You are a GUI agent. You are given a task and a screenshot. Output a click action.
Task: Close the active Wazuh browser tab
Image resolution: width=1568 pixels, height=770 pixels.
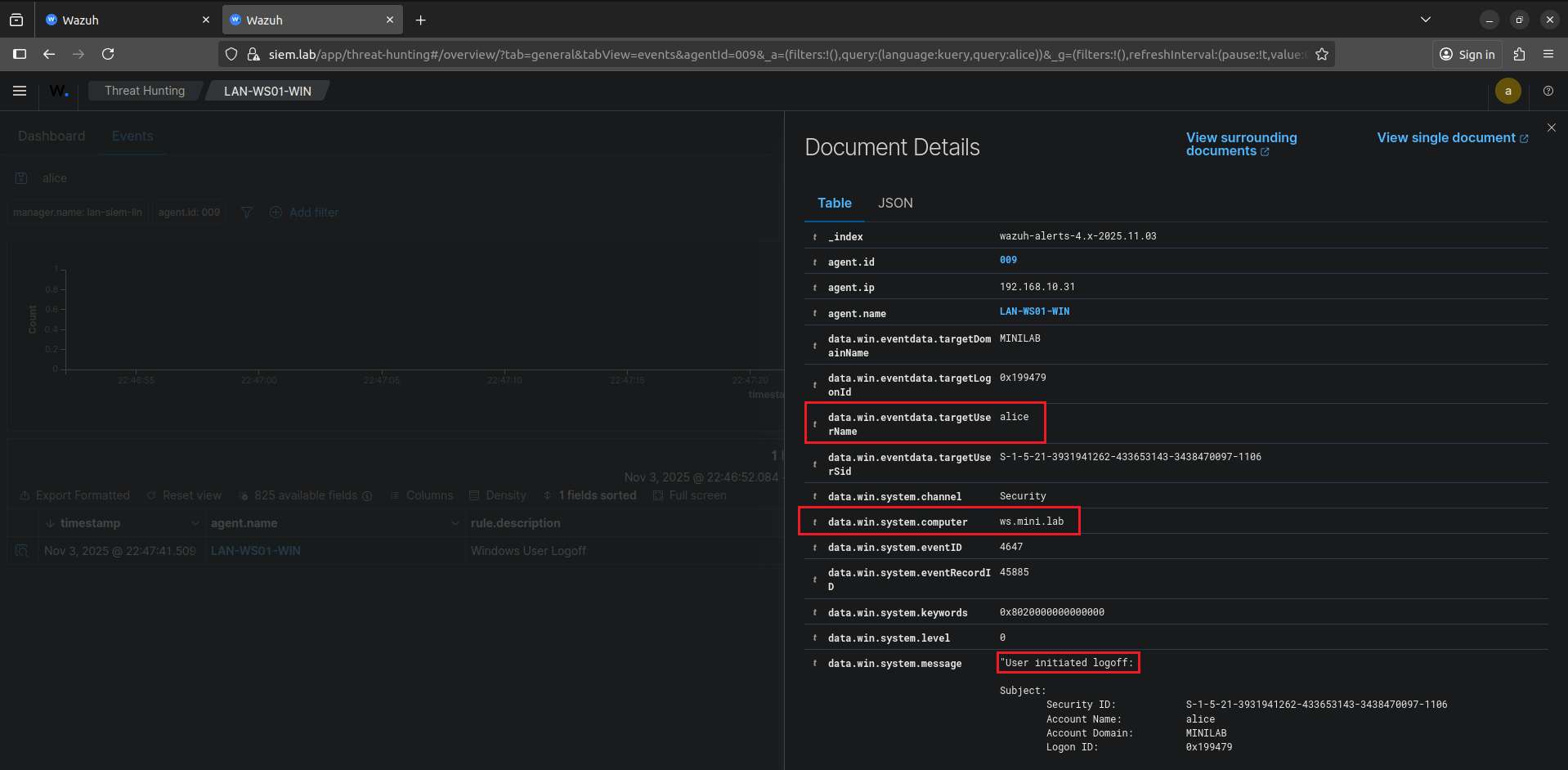[x=390, y=20]
